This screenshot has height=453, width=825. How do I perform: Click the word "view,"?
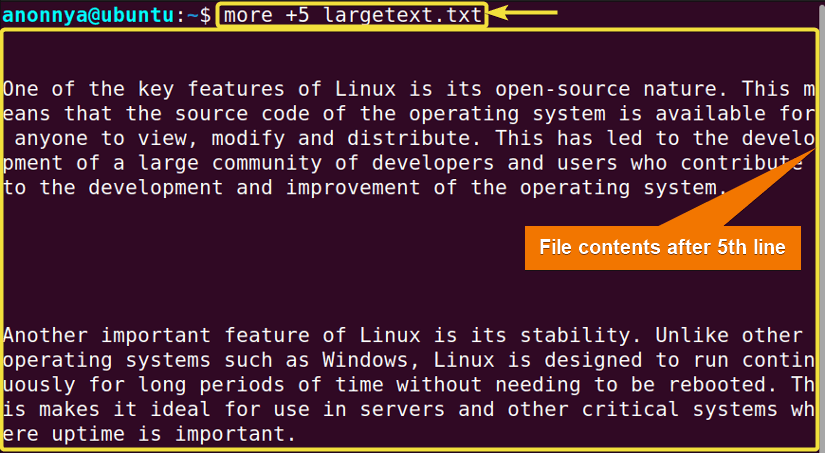(x=168, y=138)
